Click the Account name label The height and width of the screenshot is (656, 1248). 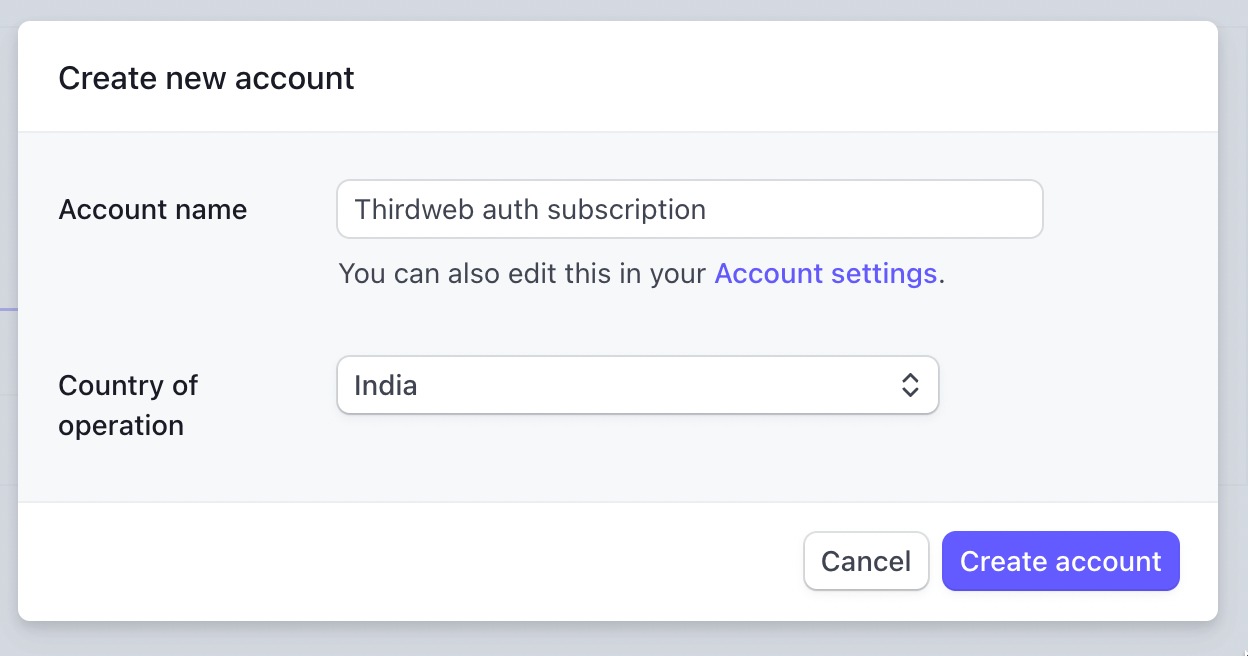(152, 209)
